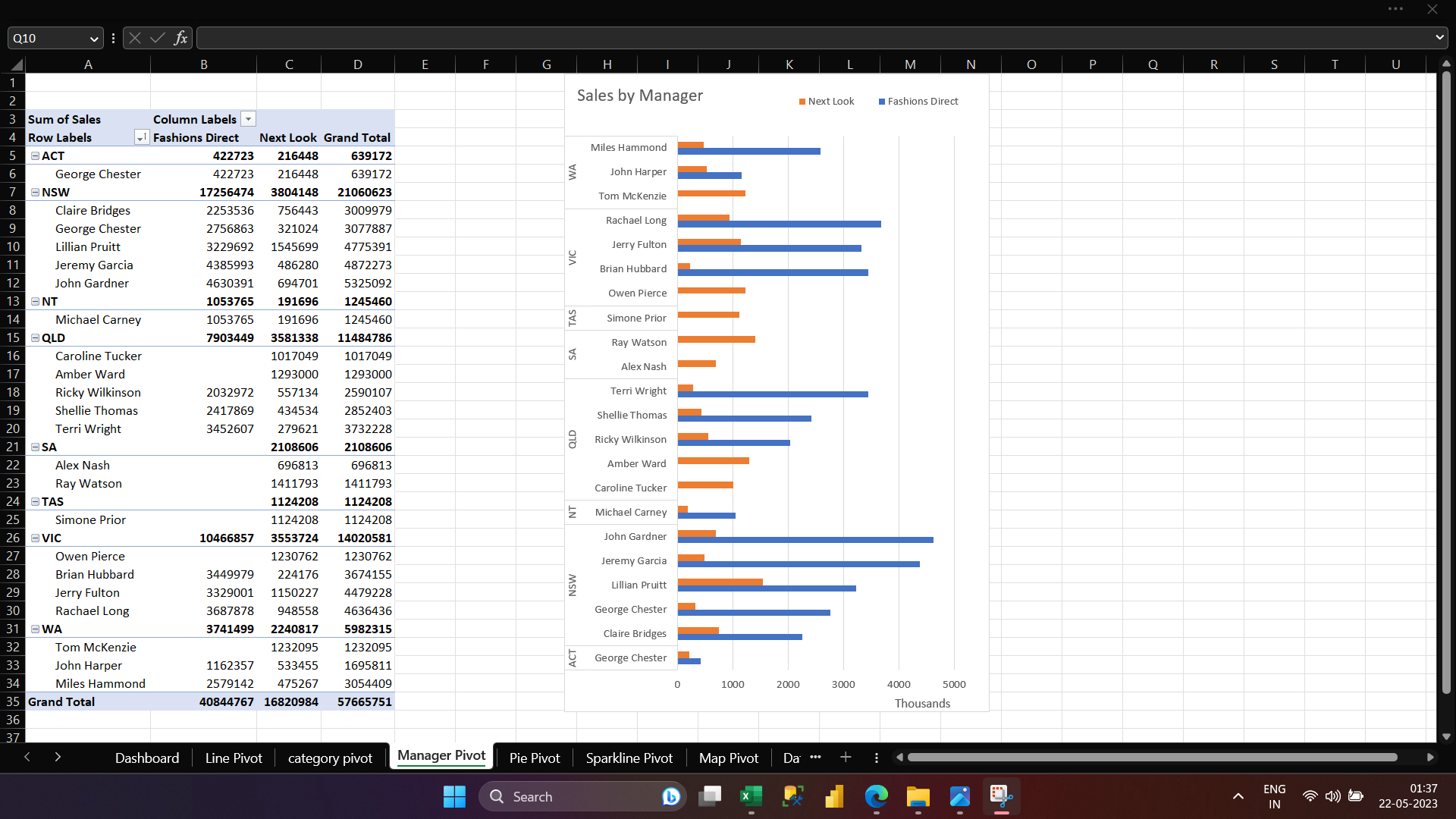Screen dimensions: 1456x819
Task: Click the ellipsis to show more sheets
Action: point(816,757)
